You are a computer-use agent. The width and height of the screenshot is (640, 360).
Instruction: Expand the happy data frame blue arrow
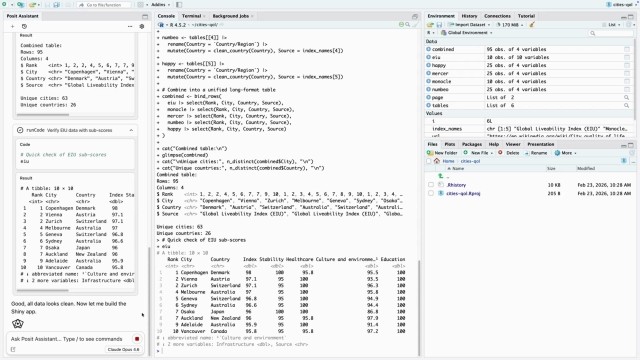(x=429, y=65)
